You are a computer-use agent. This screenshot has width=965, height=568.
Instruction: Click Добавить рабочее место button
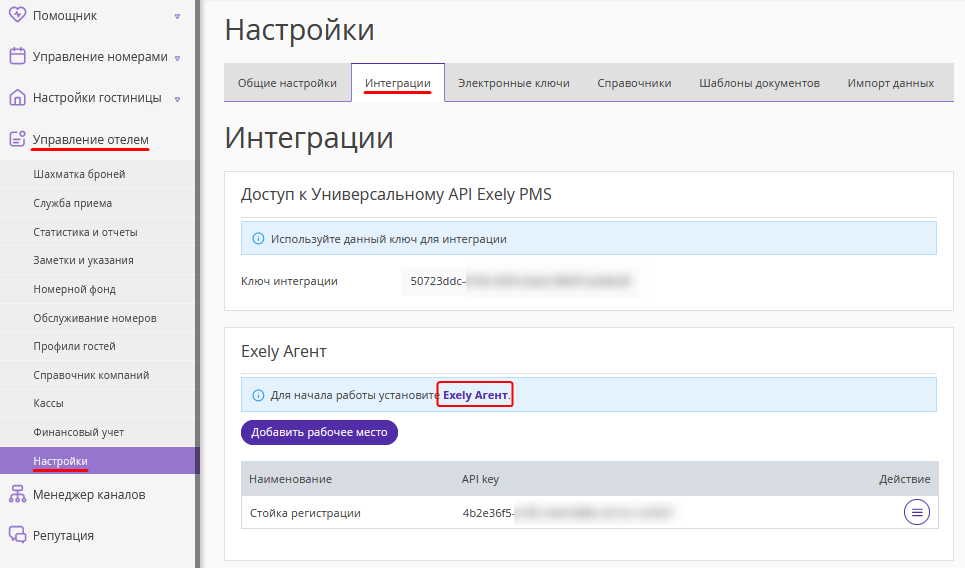[319, 432]
